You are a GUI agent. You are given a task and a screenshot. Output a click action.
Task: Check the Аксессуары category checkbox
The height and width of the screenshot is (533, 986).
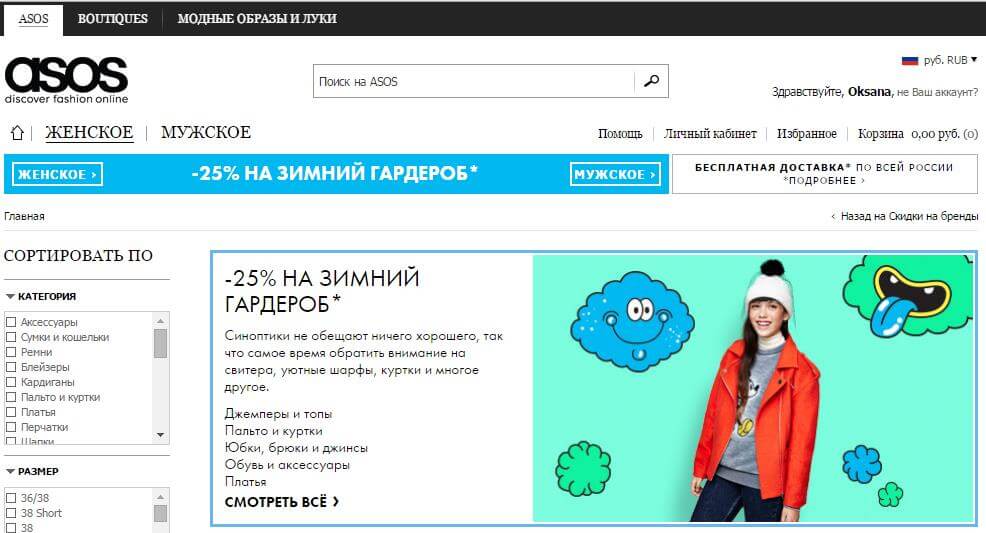(11, 322)
